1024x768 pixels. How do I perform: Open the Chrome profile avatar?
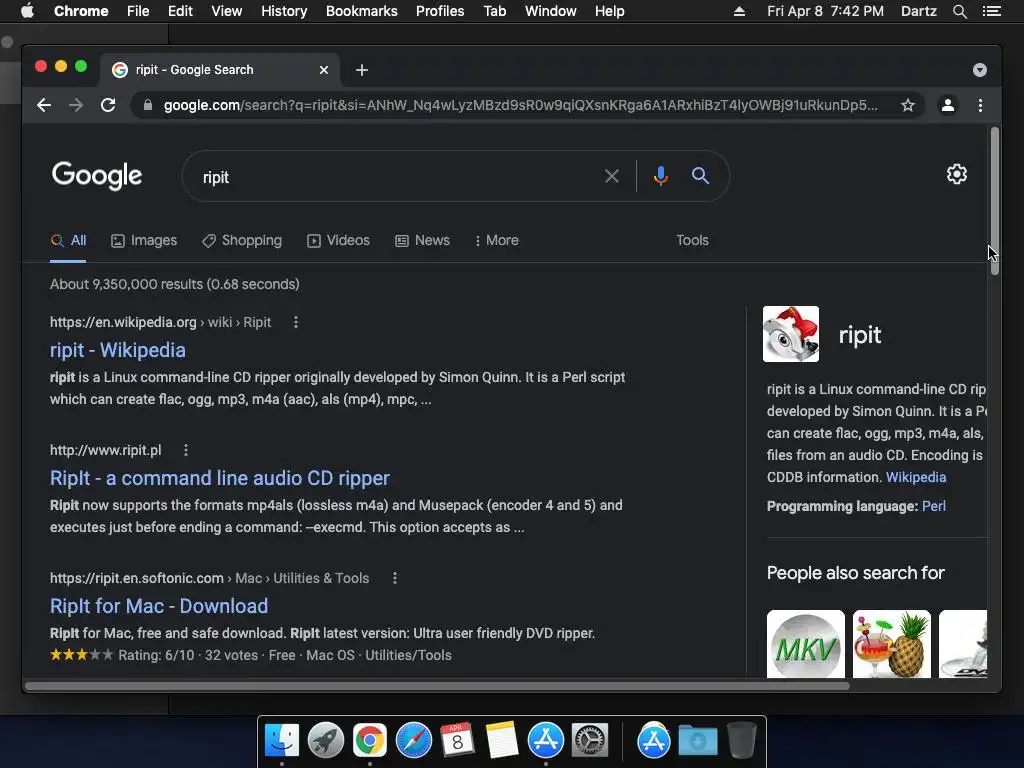[x=948, y=105]
